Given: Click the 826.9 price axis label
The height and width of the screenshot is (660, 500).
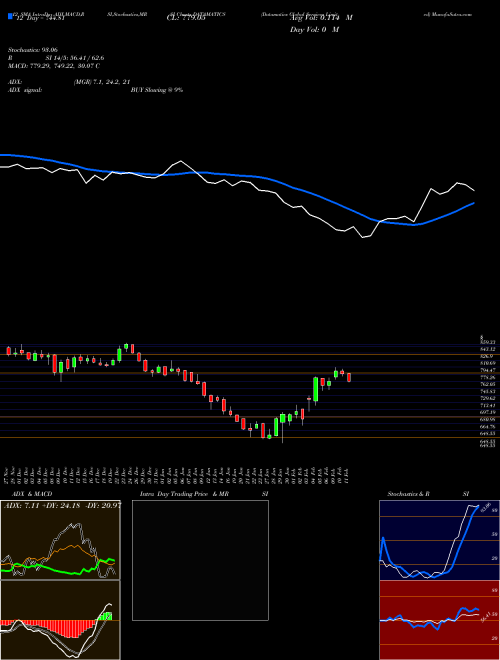Looking at the screenshot, I should [x=487, y=356].
